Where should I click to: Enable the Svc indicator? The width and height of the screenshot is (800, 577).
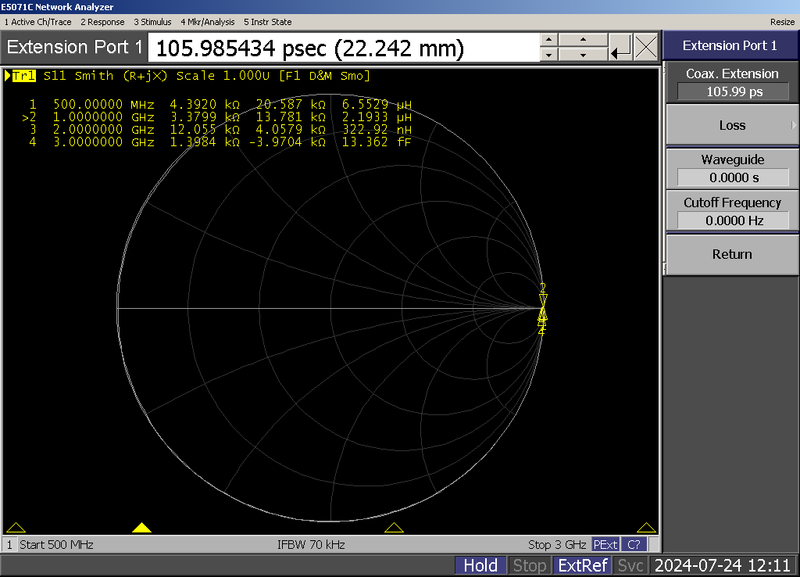[631, 565]
